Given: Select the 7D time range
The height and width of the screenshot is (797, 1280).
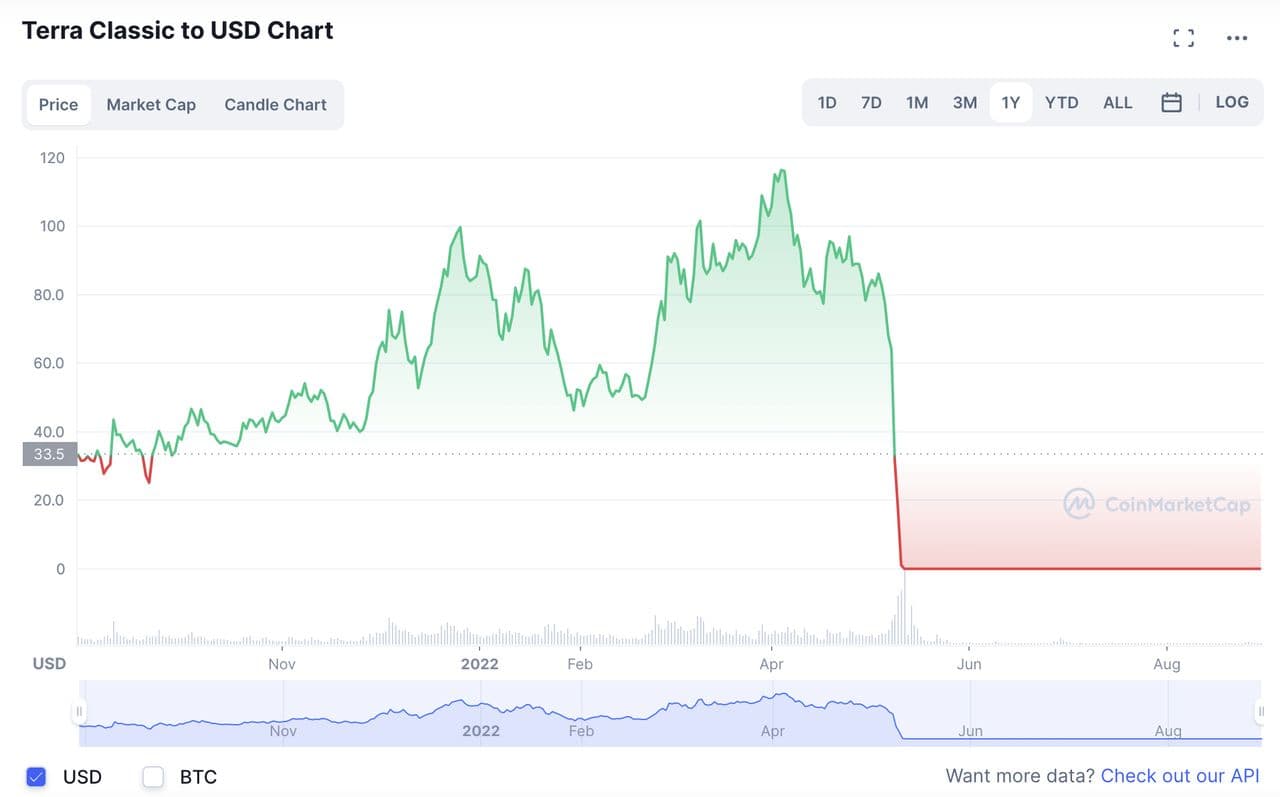Looking at the screenshot, I should 871,103.
